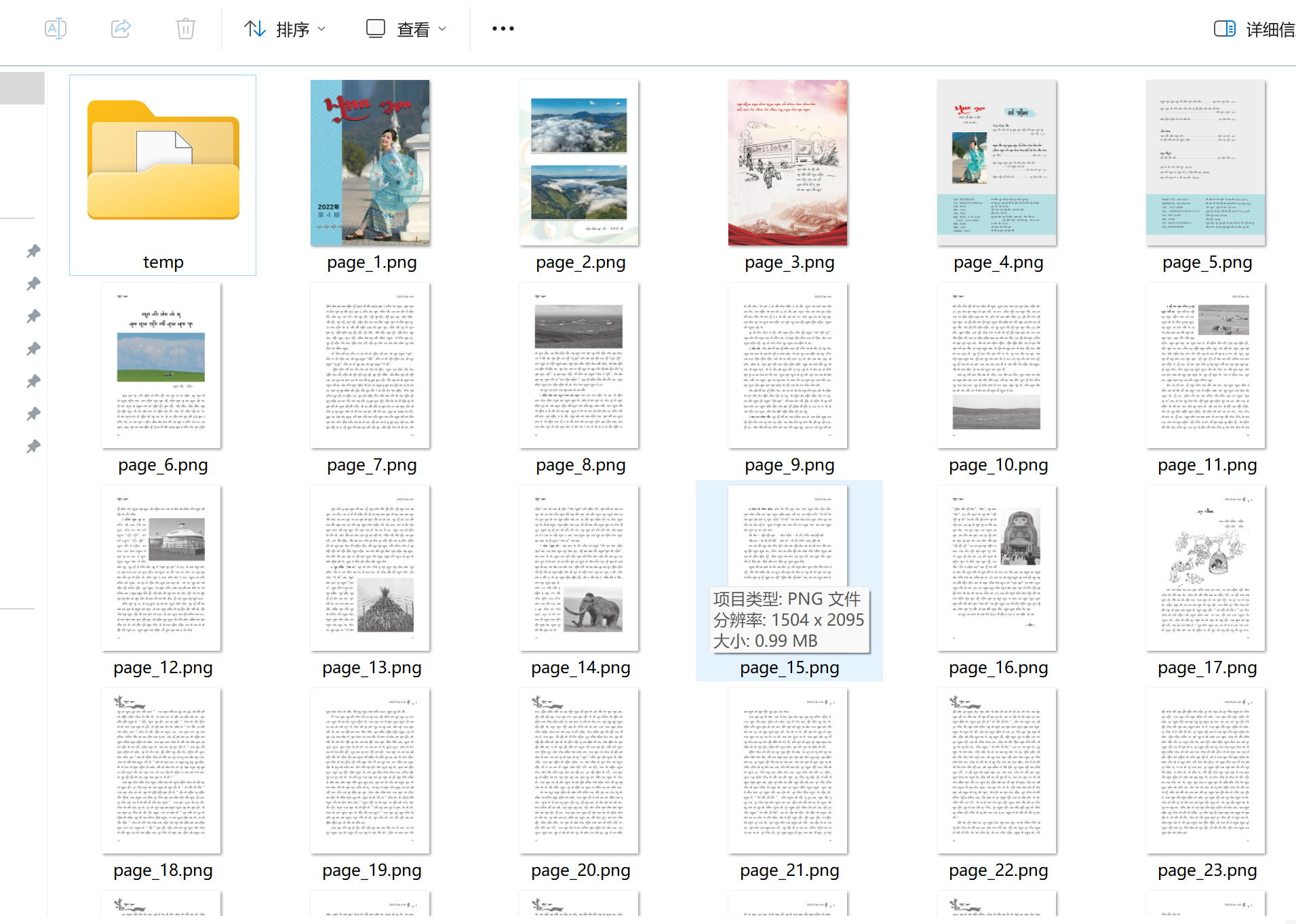
Task: Open the three-dot more options menu
Action: 503,28
